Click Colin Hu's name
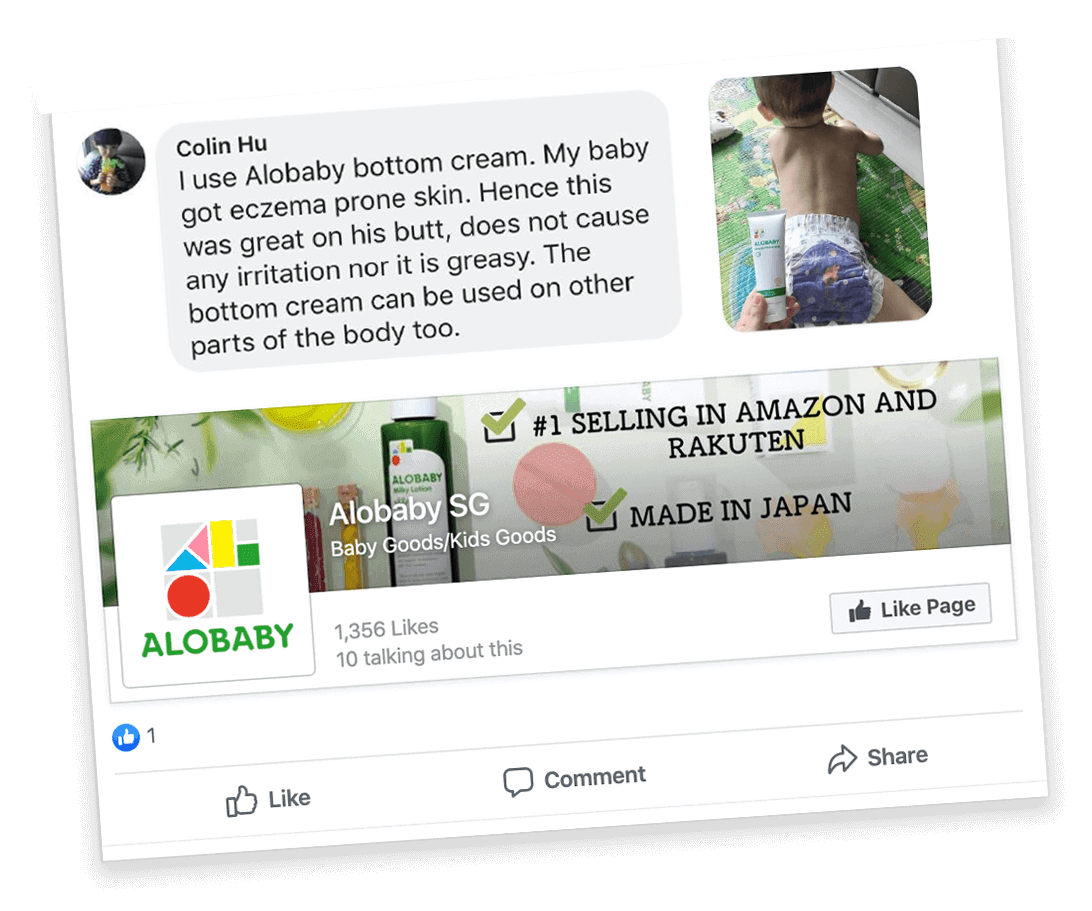The height and width of the screenshot is (911, 1092). 221,146
